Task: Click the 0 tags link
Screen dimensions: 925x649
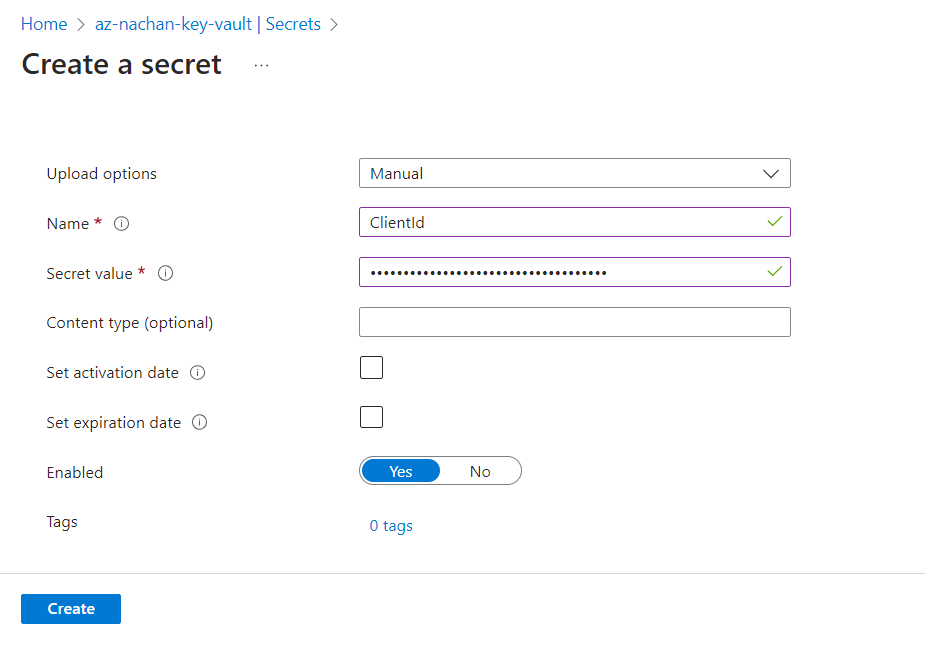Action: point(391,526)
